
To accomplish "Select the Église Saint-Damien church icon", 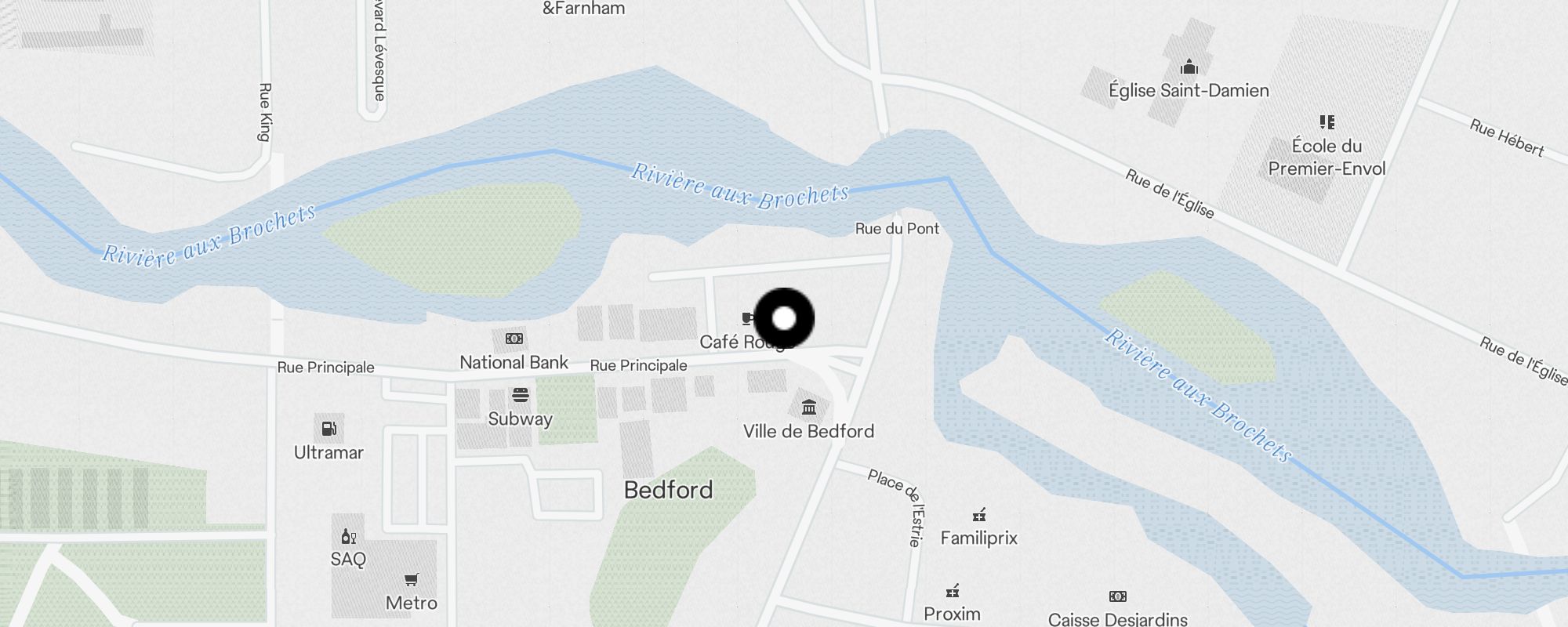I will tap(1189, 67).
